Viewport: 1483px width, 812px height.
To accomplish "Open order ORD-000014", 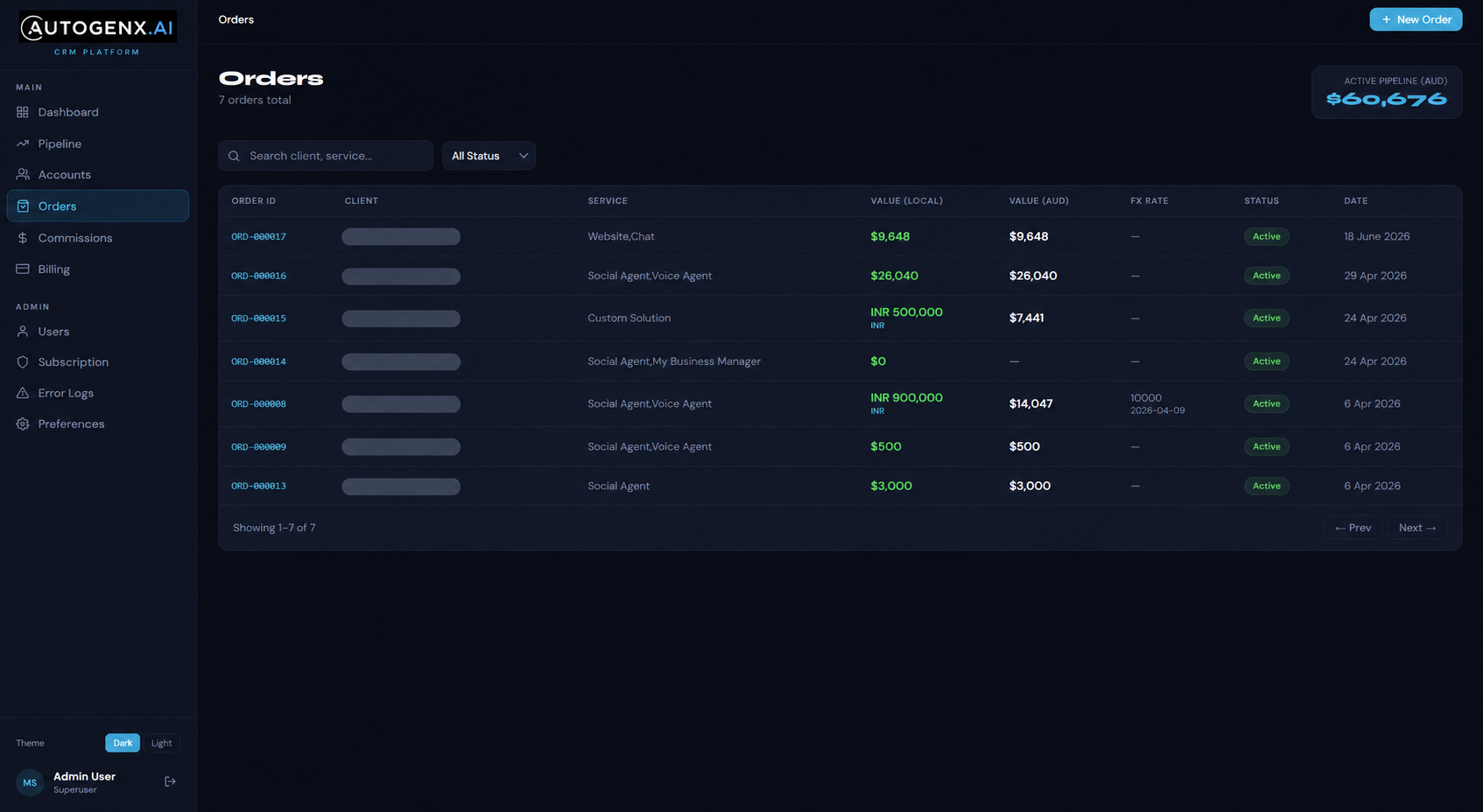I will (258, 361).
